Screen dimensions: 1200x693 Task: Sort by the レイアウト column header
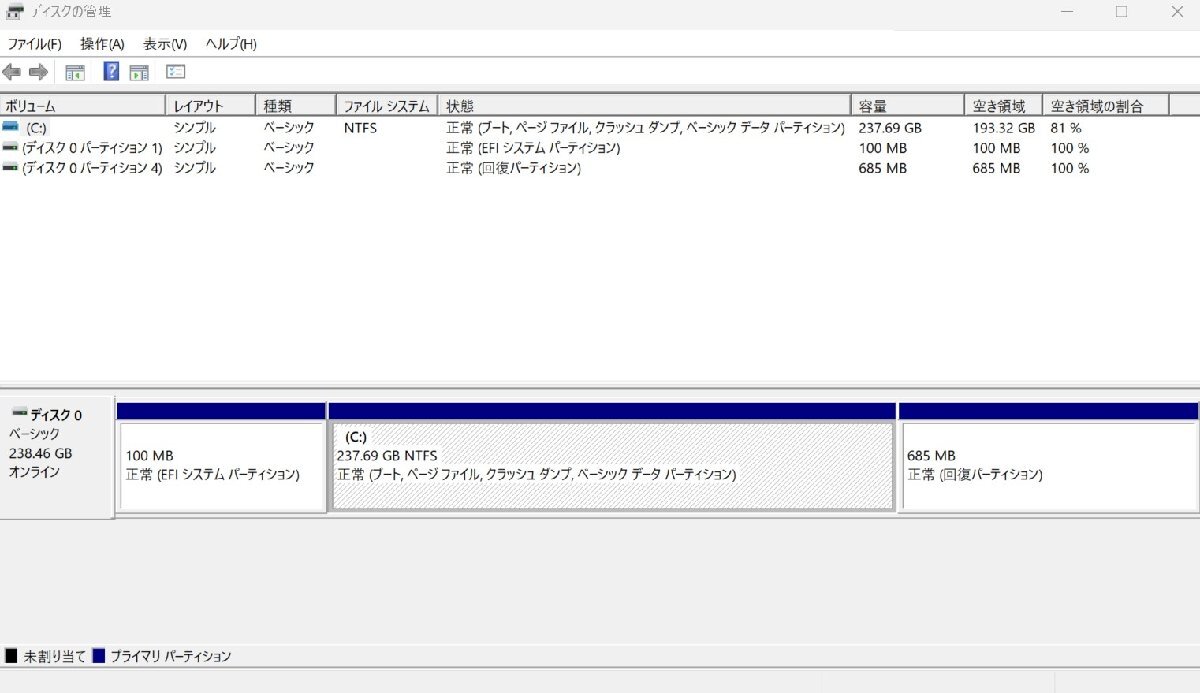pyautogui.click(x=211, y=106)
